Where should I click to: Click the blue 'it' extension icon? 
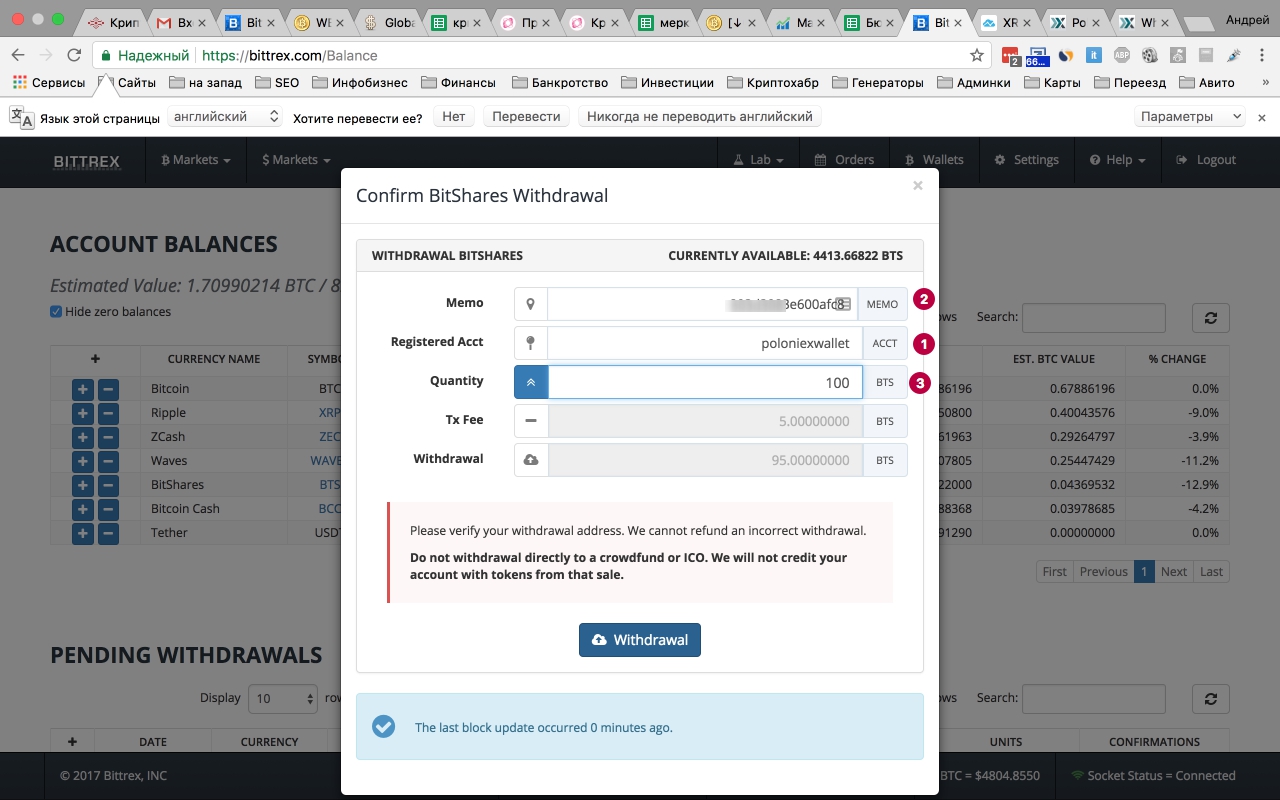point(1094,55)
